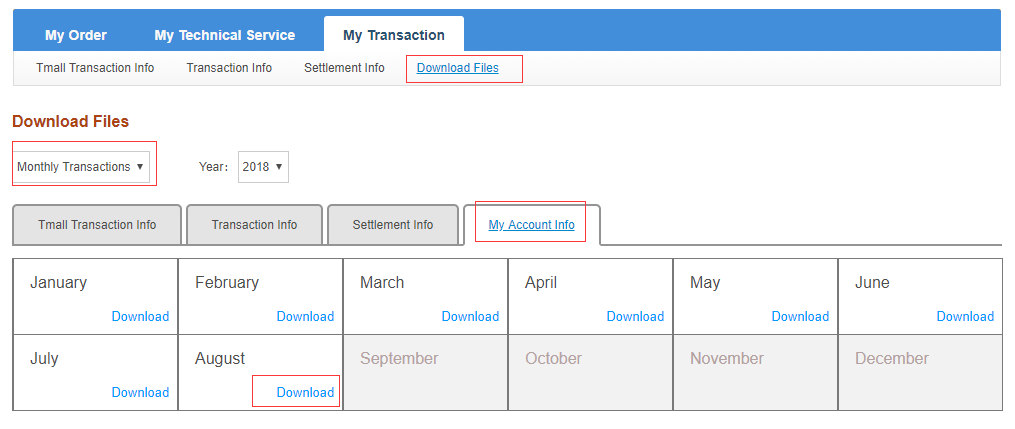Download the August transactions file
The image size is (1015, 429).
pyautogui.click(x=305, y=392)
